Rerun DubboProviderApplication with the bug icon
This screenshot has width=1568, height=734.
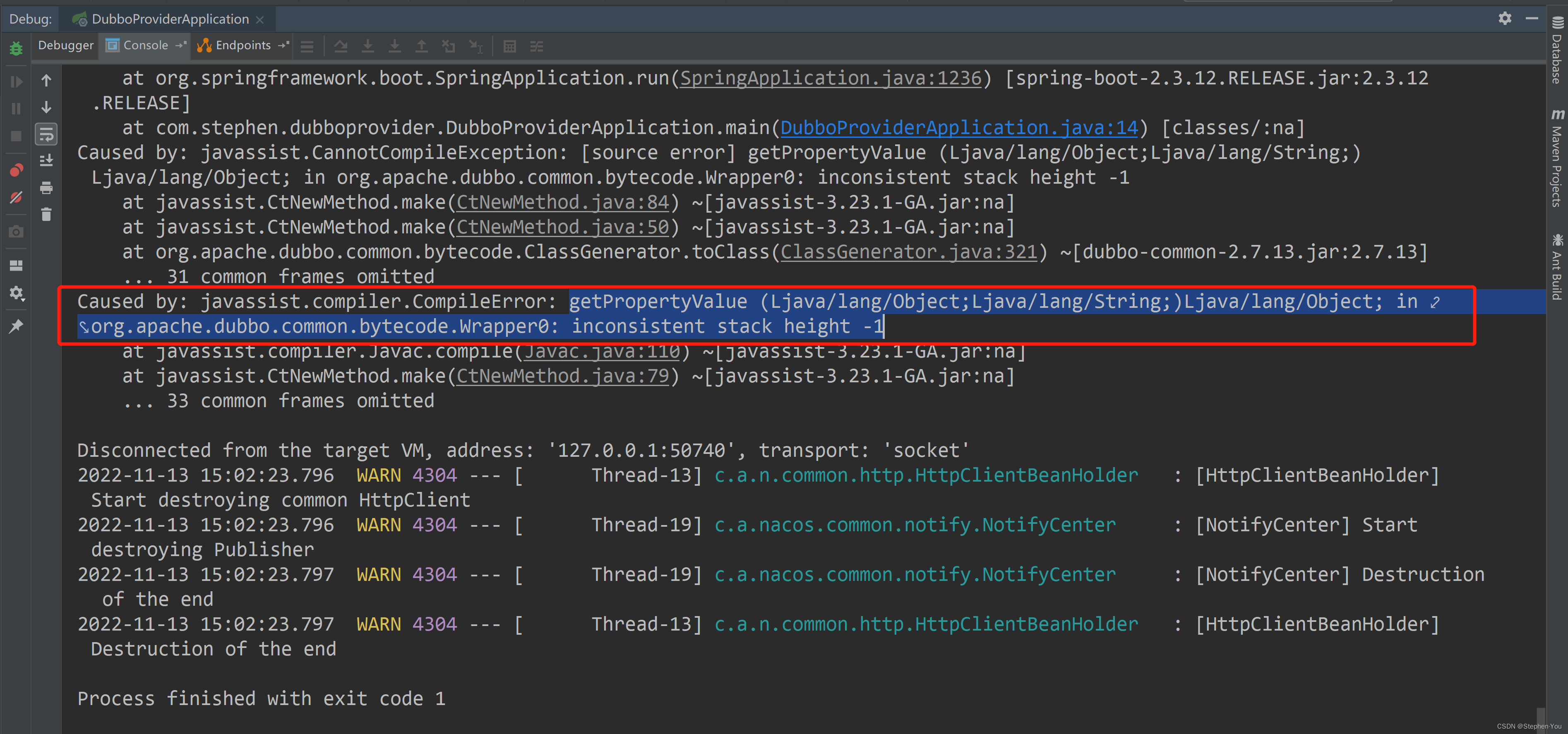(x=15, y=49)
